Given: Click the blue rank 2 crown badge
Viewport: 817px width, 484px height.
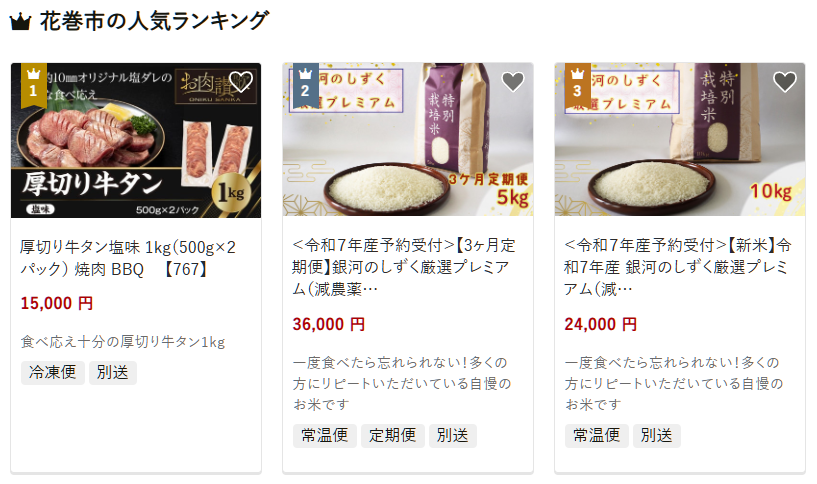Looking at the screenshot, I should pyautogui.click(x=305, y=85).
